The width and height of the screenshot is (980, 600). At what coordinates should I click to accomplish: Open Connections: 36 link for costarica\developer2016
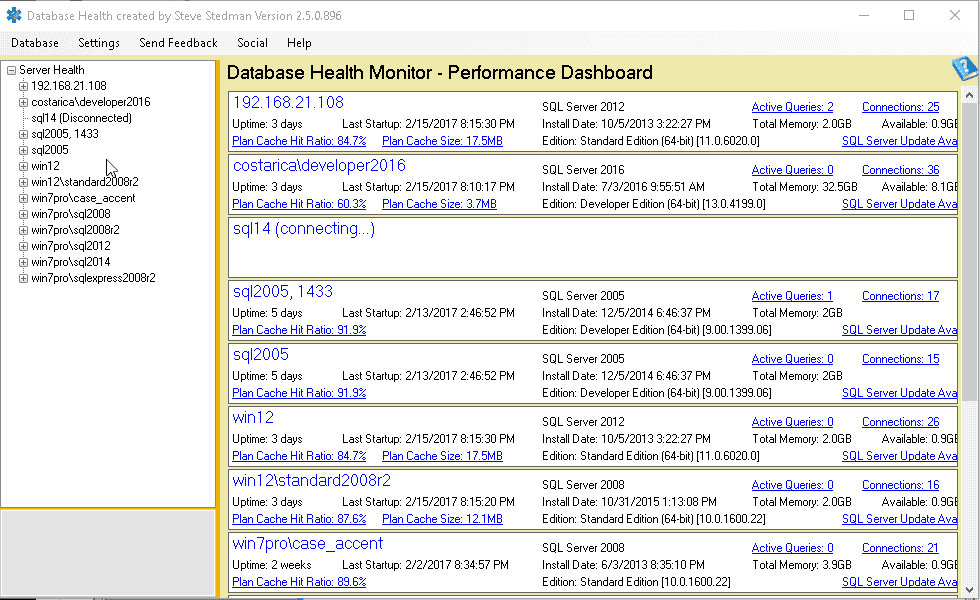901,170
